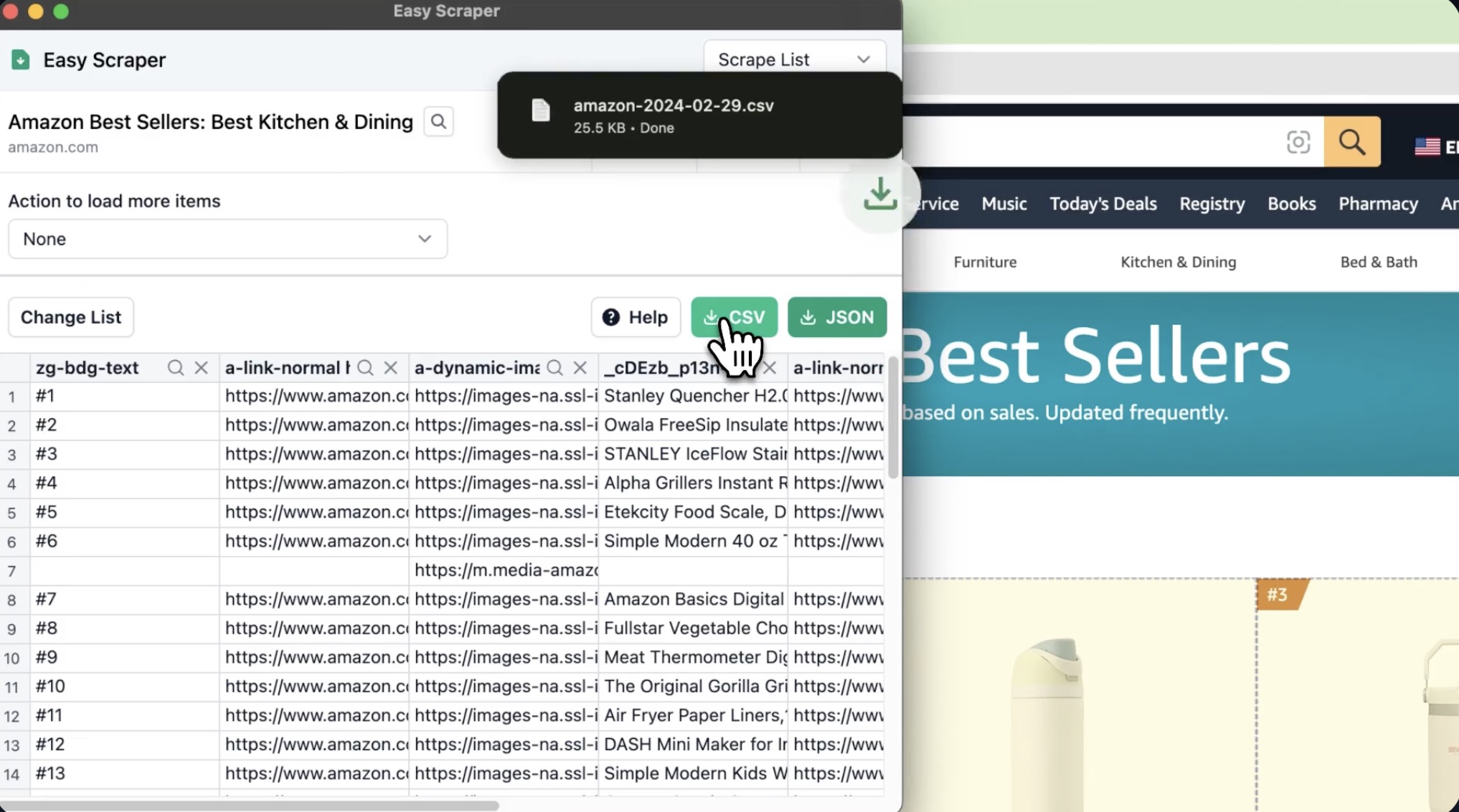The image size is (1459, 812).
Task: Open the amazon-2024-02-29.csv download notification
Action: [x=673, y=115]
